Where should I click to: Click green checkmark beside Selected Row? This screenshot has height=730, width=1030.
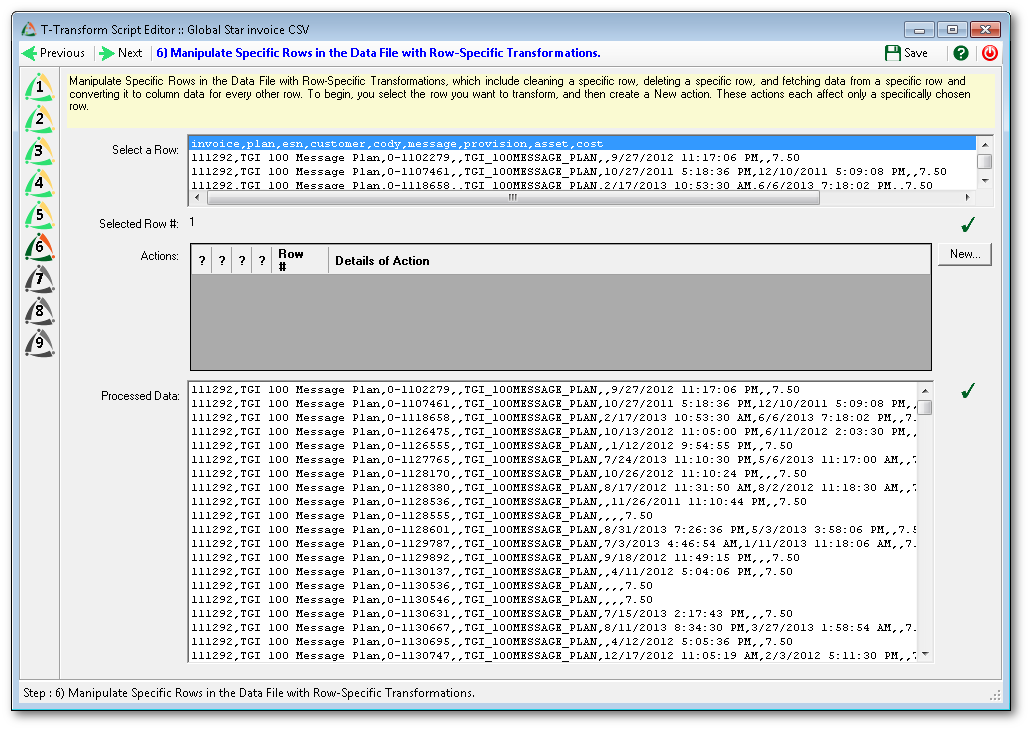[x=968, y=225]
